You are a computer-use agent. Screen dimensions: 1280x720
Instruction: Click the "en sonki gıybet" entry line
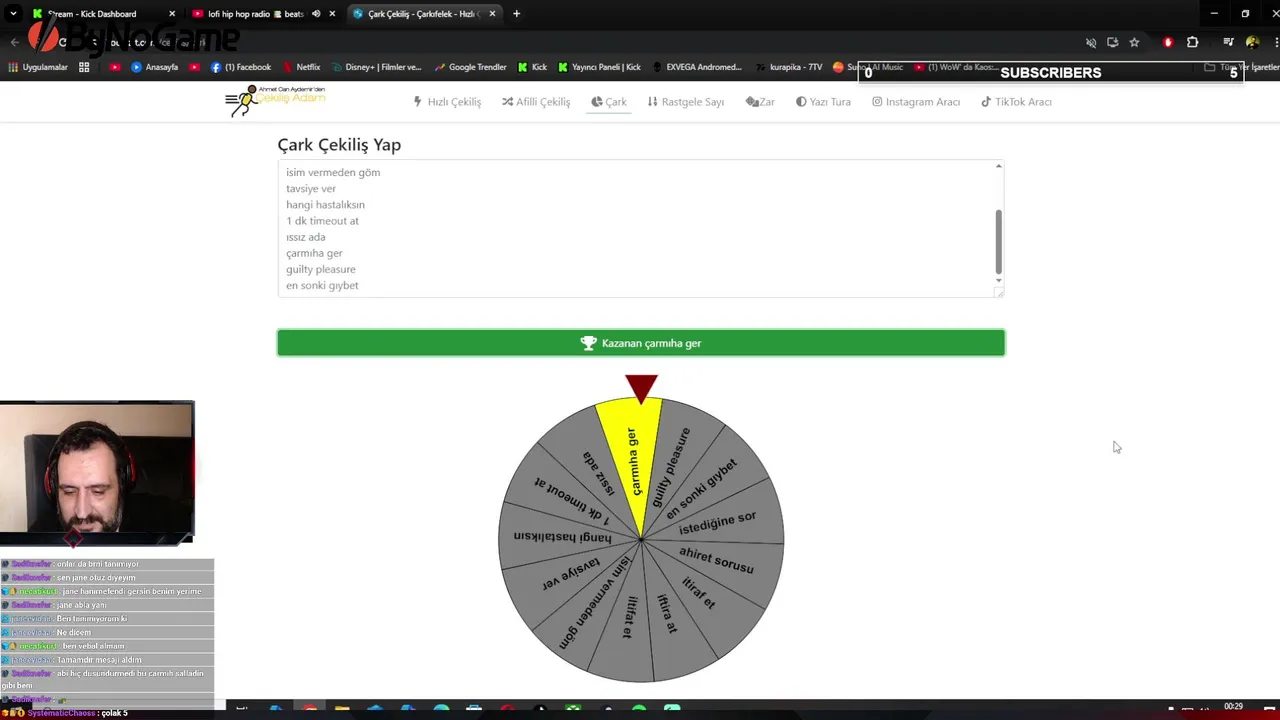322,286
